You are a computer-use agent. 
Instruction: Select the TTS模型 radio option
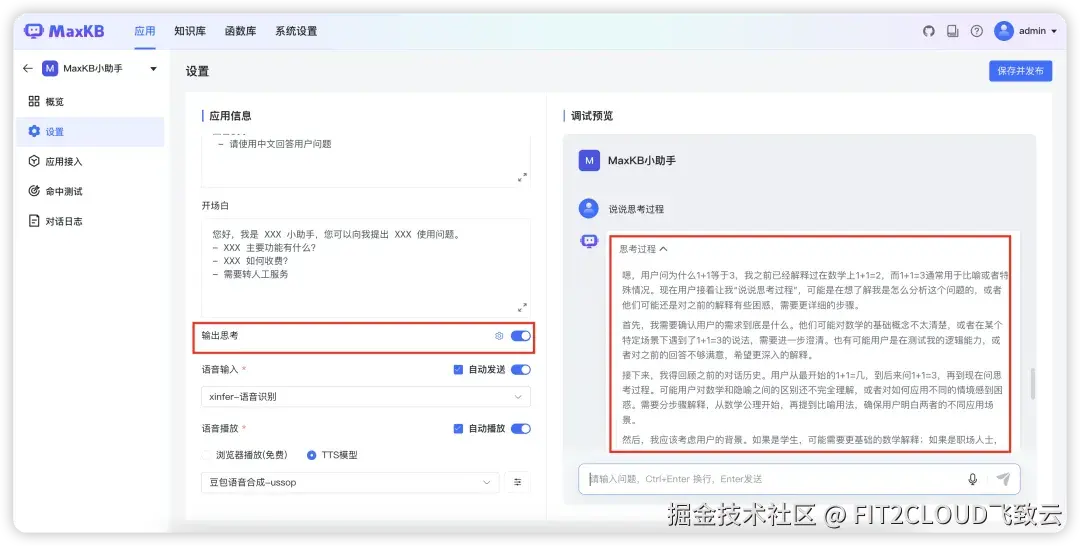tap(311, 455)
